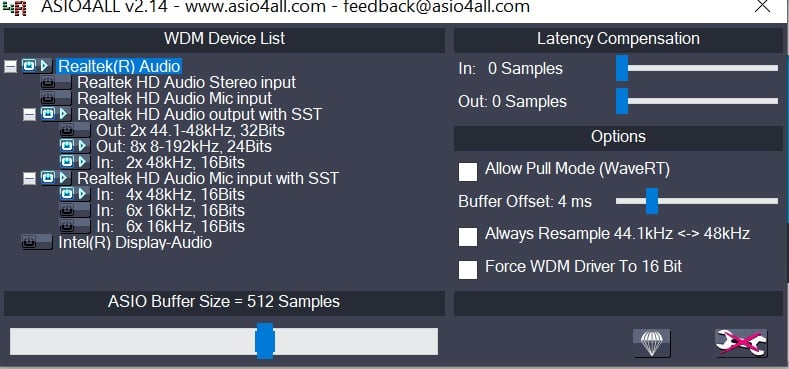Click the In latency compensation slider handle

tap(622, 68)
